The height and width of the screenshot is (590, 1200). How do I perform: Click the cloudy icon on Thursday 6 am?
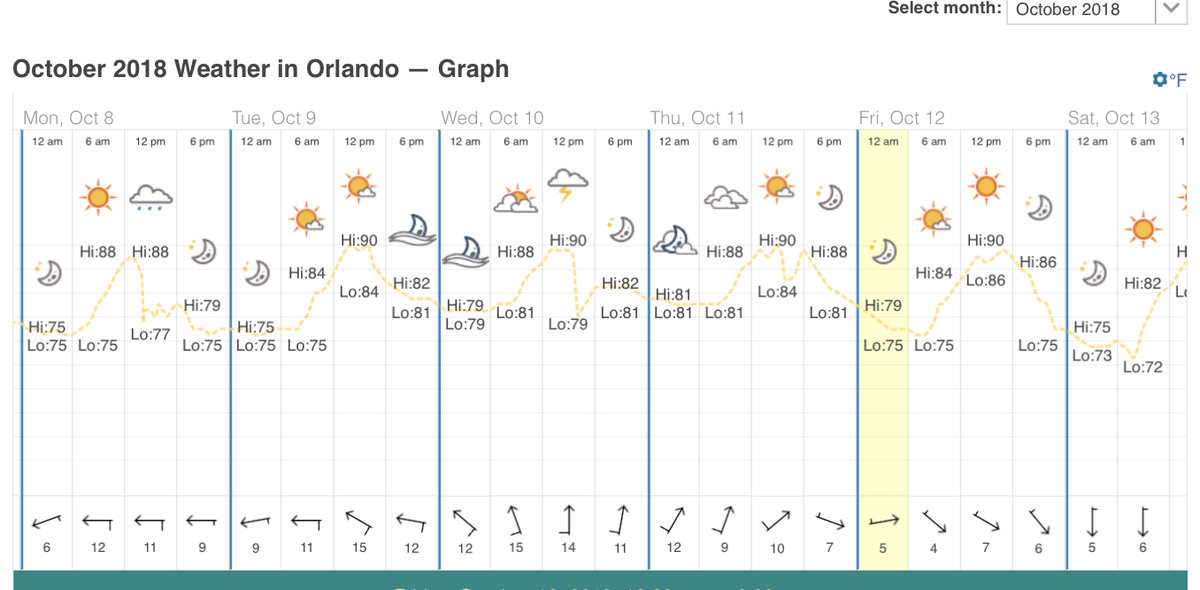(x=725, y=197)
